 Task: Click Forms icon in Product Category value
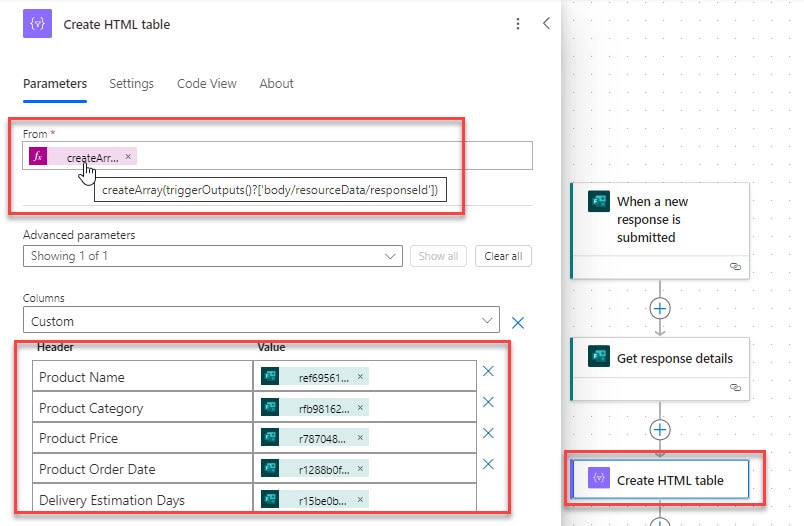270,408
